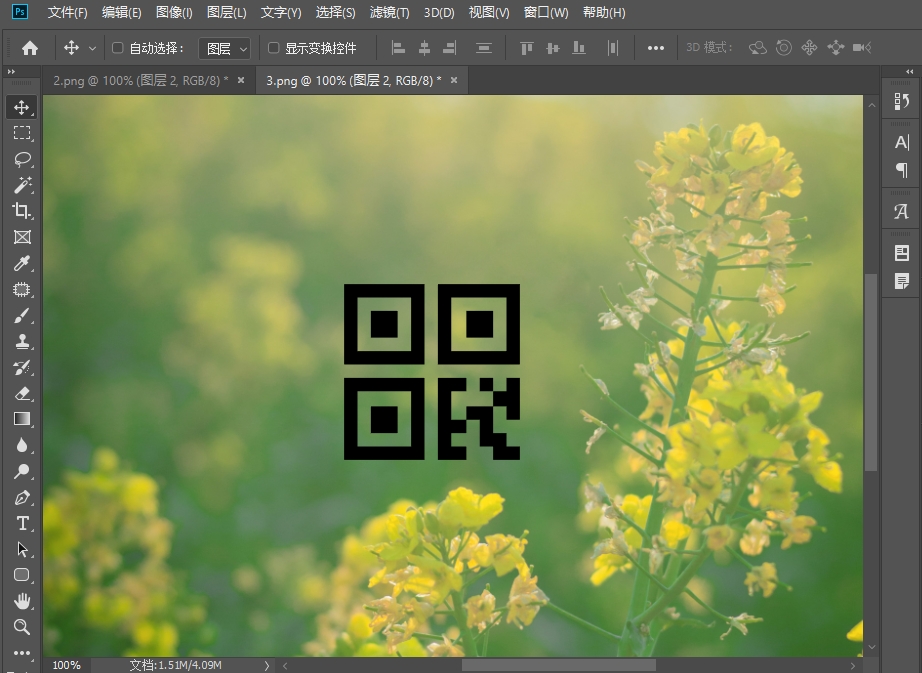
Task: Select the Dodge tool
Action: [x=22, y=471]
